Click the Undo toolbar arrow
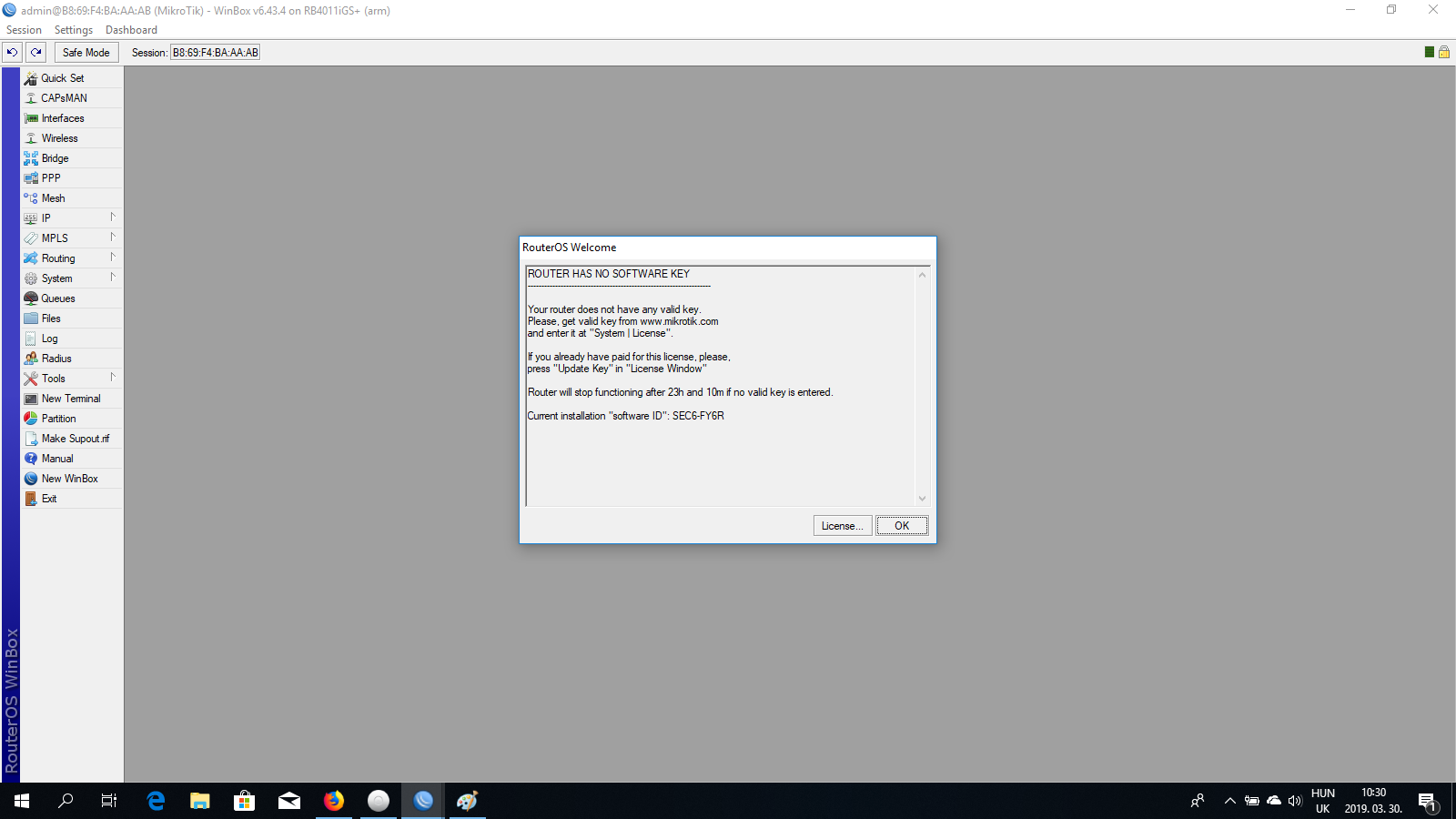Image resolution: width=1456 pixels, height=819 pixels. [x=13, y=52]
